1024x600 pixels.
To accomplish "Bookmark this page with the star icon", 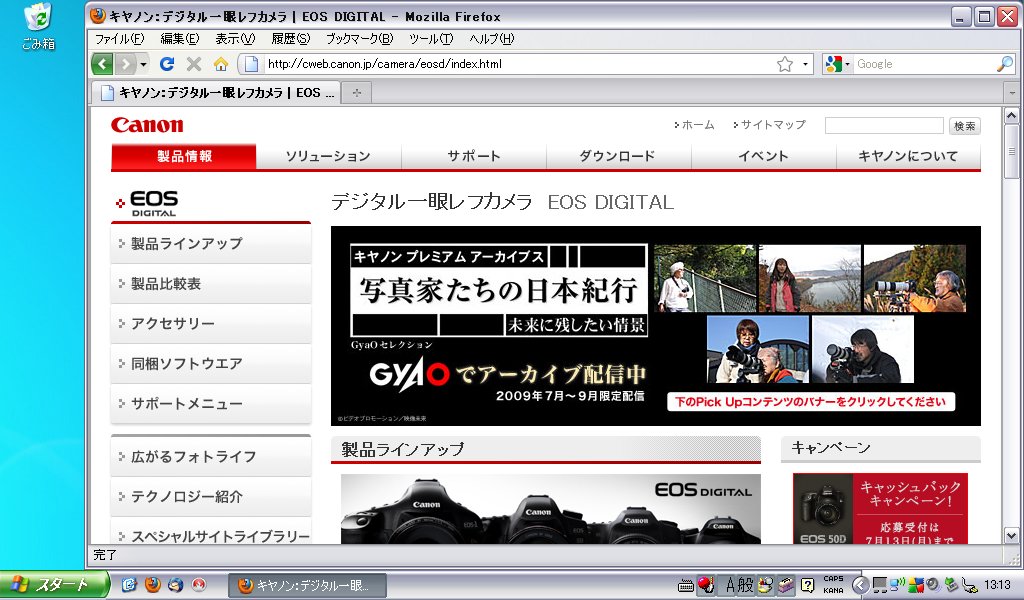I will [x=784, y=64].
